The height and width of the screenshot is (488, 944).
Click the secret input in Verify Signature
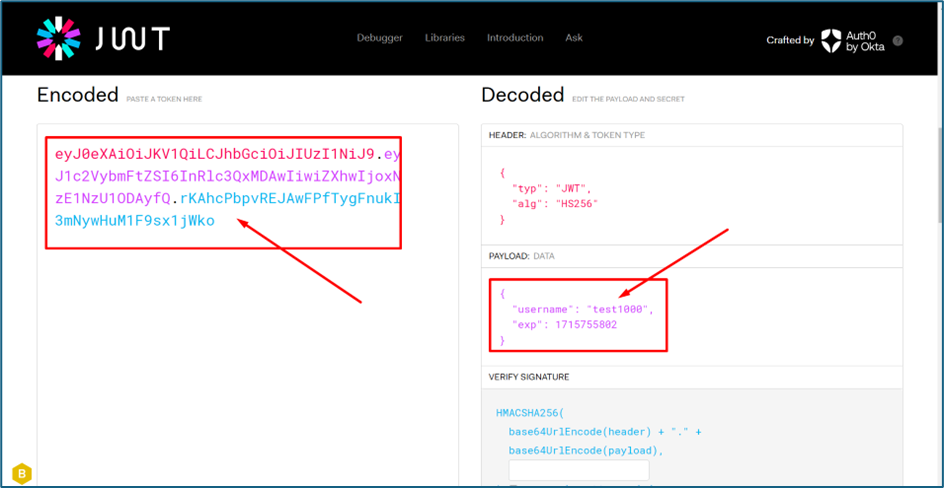(579, 470)
